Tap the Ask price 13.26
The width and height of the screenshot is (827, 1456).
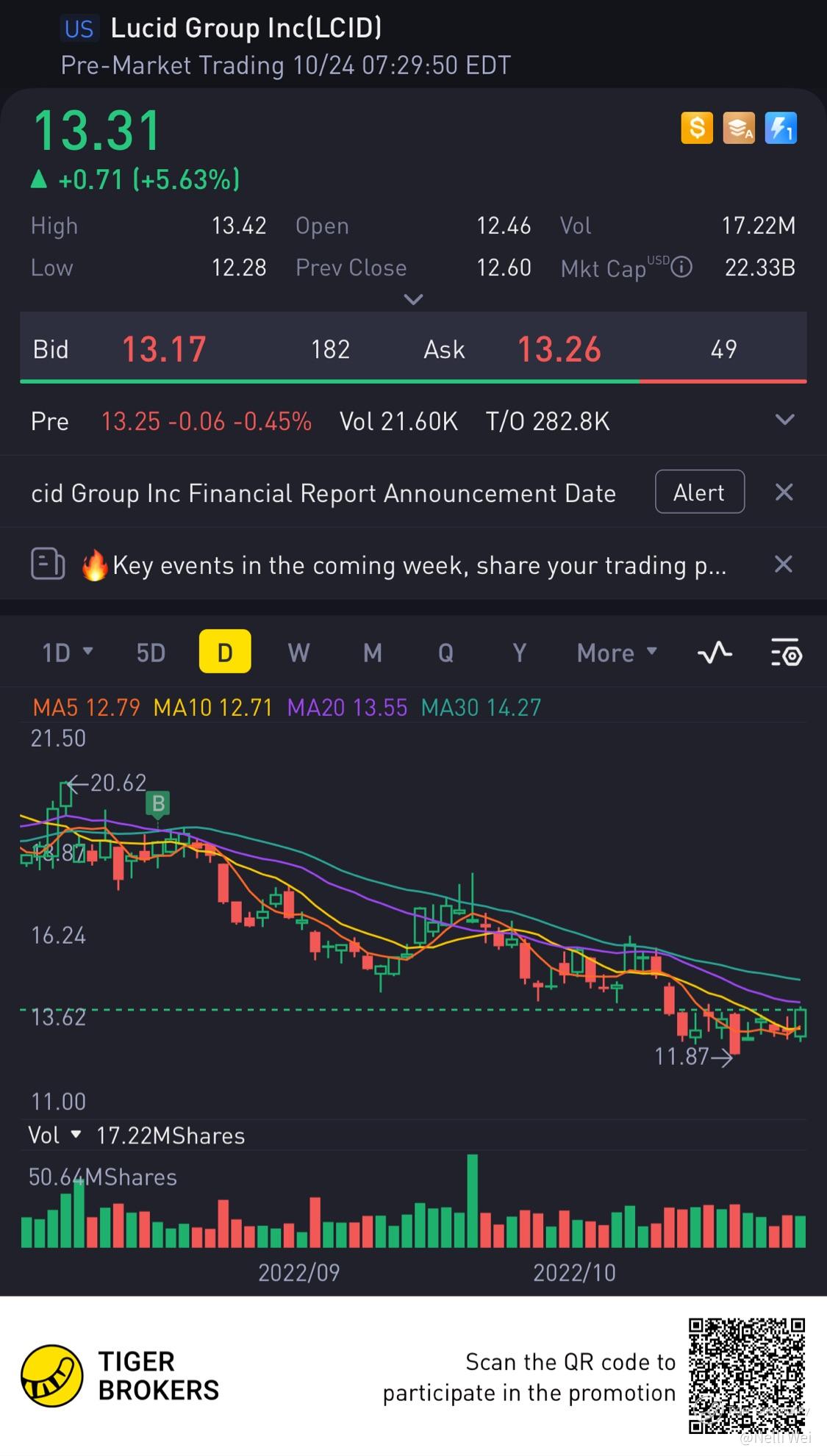coord(559,349)
